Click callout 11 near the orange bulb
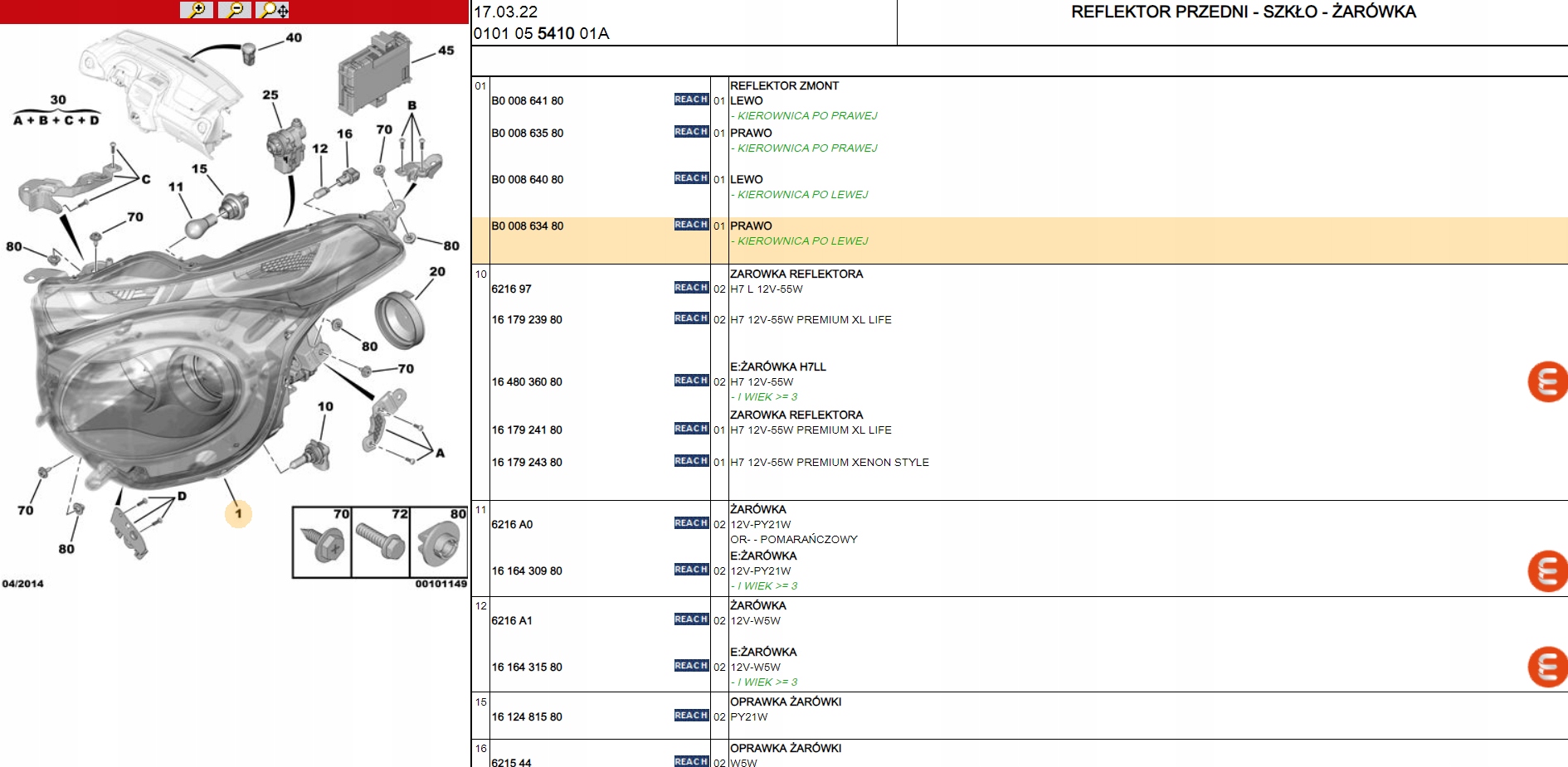 tap(175, 187)
